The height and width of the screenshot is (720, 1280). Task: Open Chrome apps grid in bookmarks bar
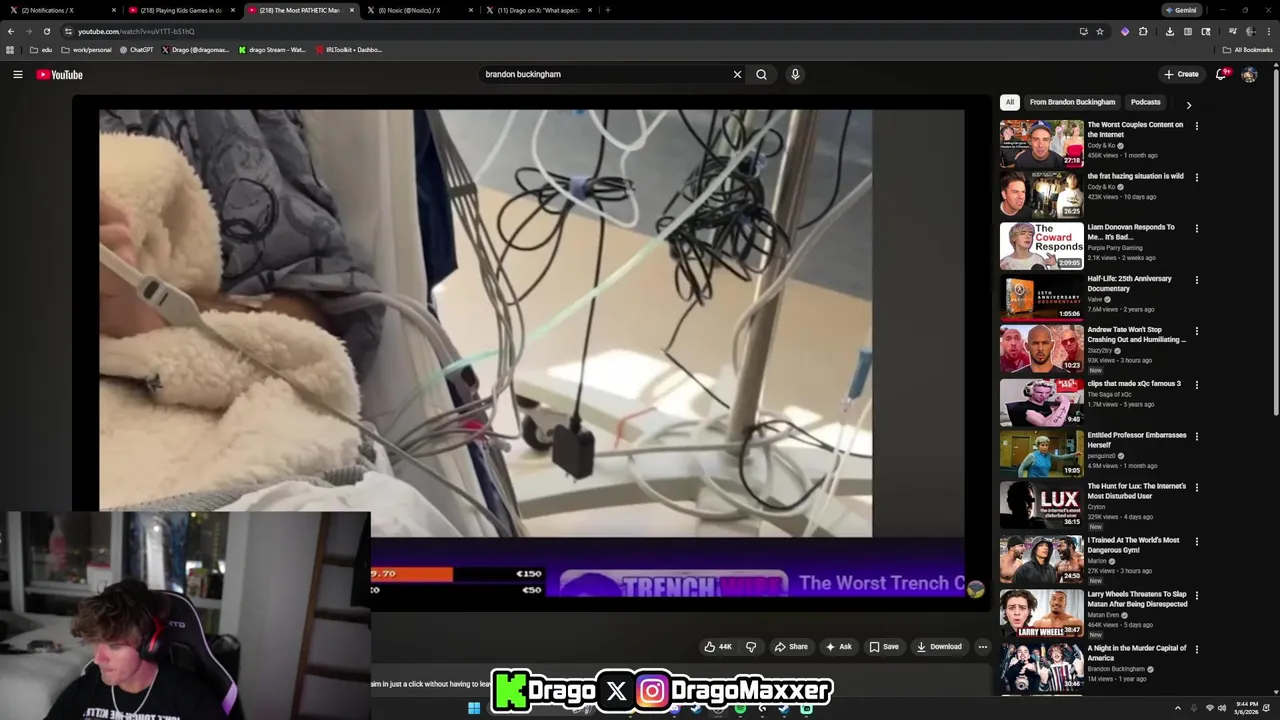pos(10,49)
